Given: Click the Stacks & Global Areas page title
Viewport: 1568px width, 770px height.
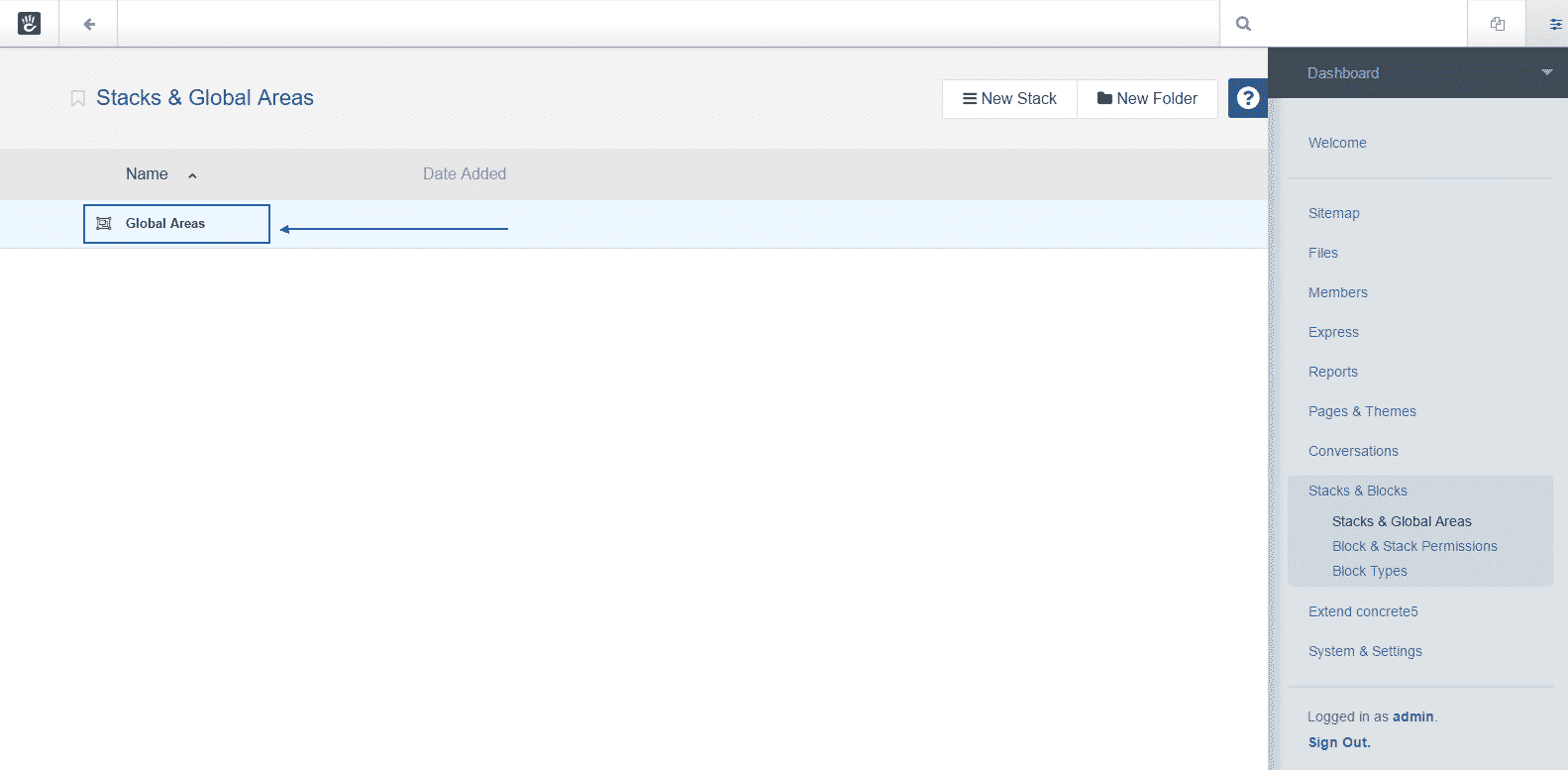Looking at the screenshot, I should 205,98.
